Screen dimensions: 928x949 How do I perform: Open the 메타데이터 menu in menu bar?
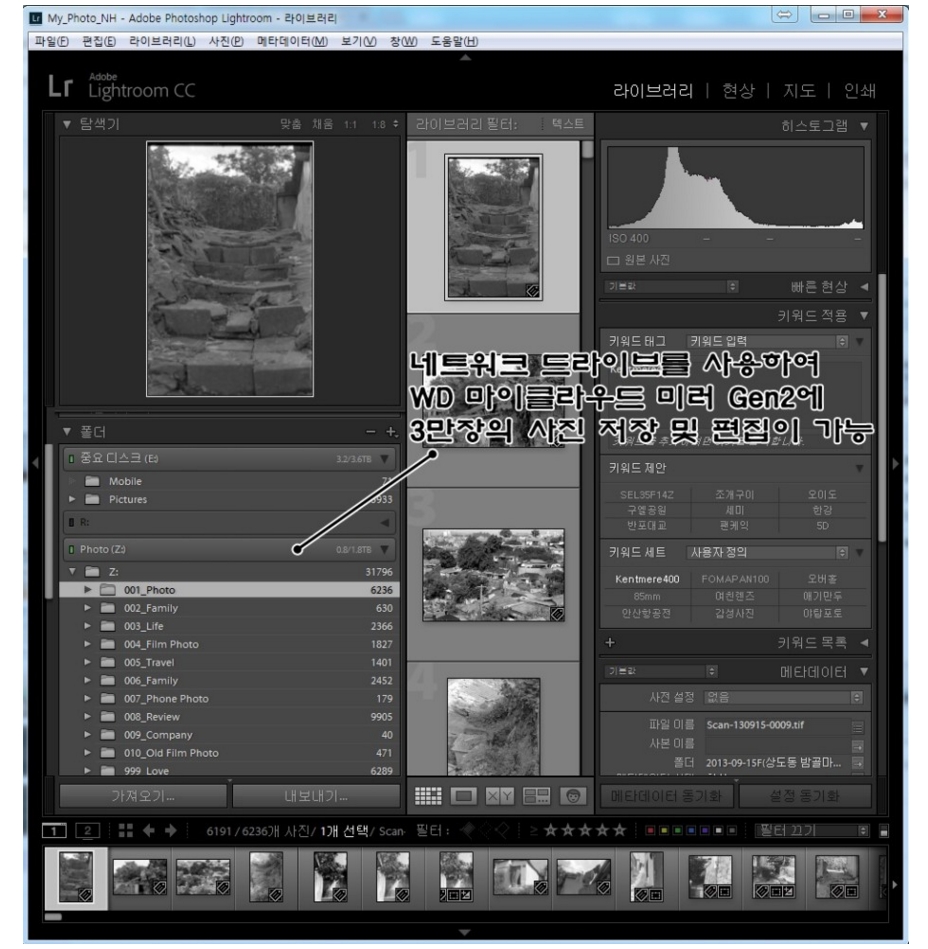pos(292,41)
